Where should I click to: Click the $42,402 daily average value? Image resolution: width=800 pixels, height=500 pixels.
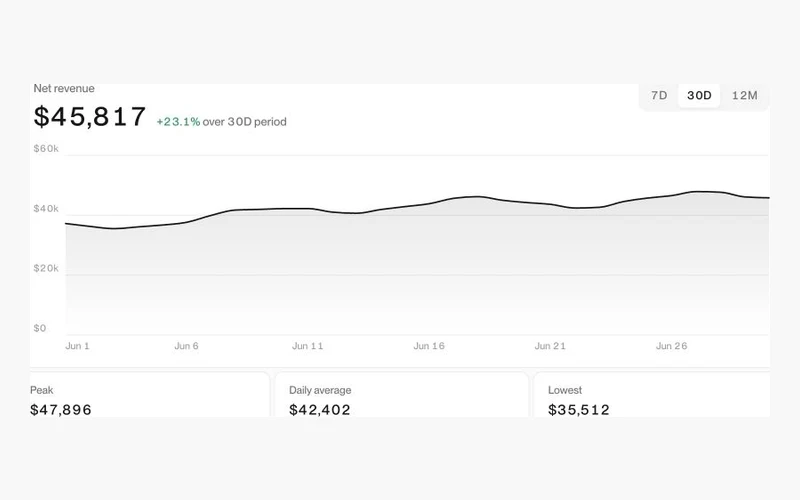tap(320, 410)
